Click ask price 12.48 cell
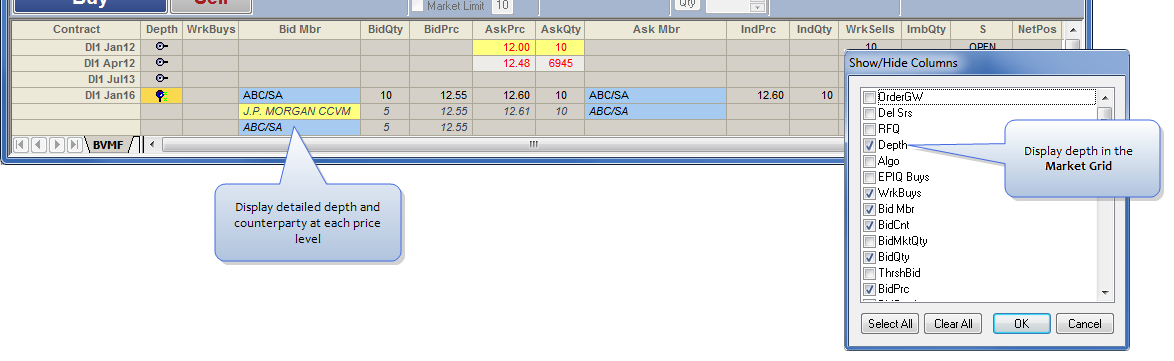The width and height of the screenshot is (1174, 361). pos(505,63)
